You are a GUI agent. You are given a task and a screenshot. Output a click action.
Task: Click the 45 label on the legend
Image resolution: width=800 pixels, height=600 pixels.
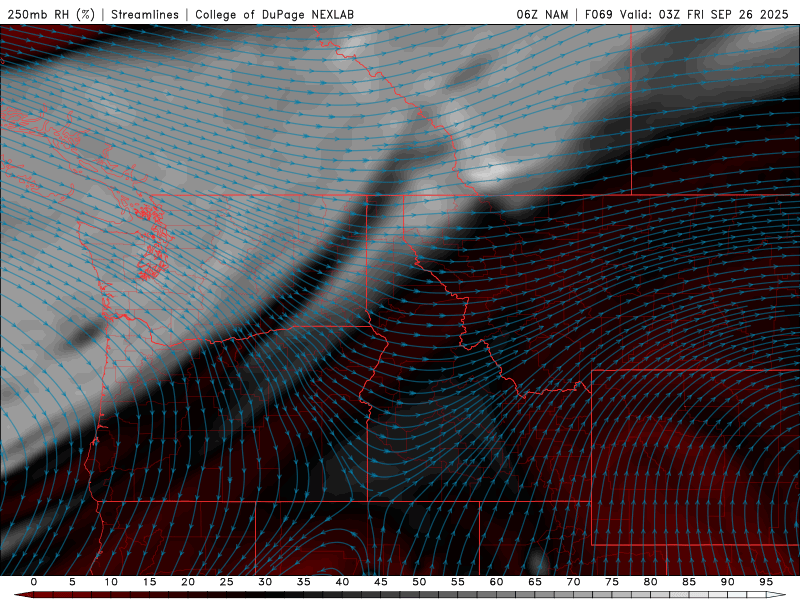(381, 582)
